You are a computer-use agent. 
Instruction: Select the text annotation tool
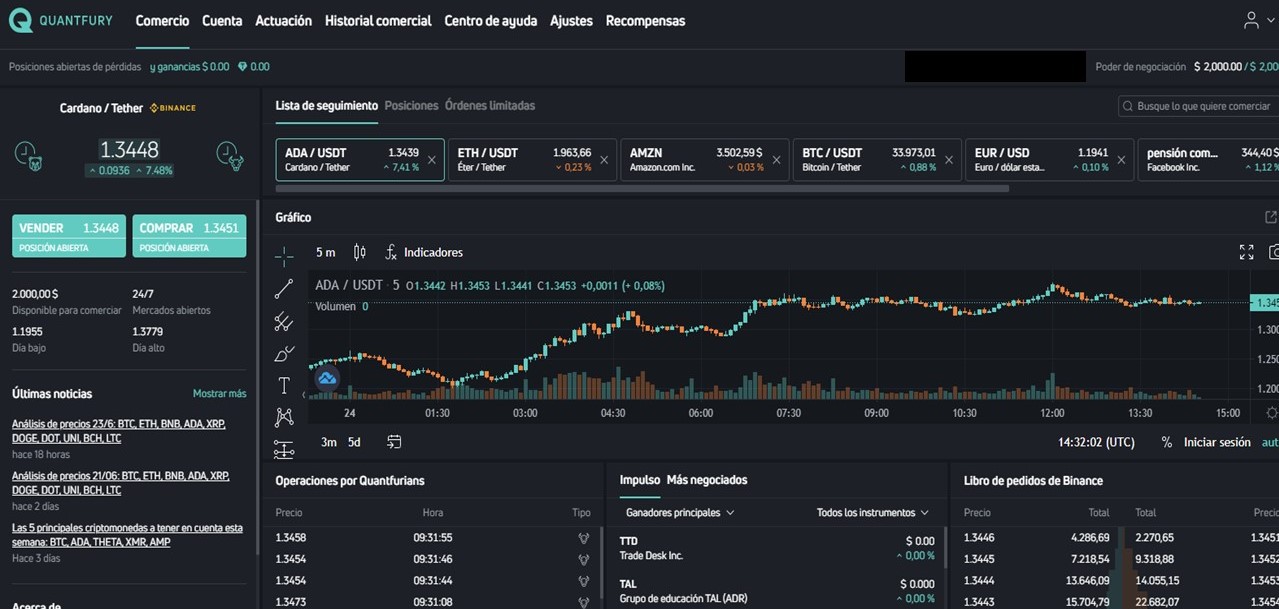click(x=284, y=385)
